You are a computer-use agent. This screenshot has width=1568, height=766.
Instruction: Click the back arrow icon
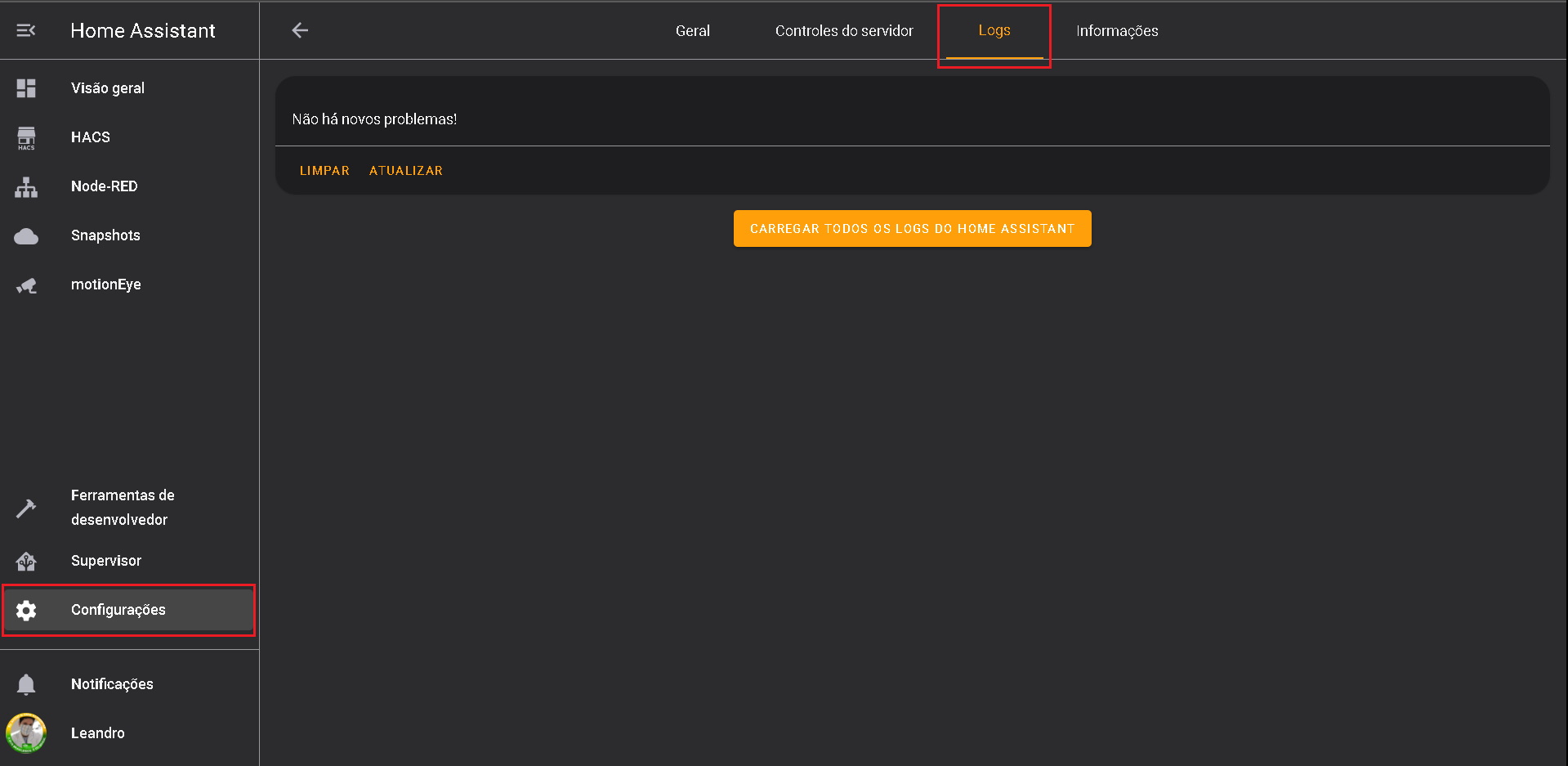[x=300, y=30]
